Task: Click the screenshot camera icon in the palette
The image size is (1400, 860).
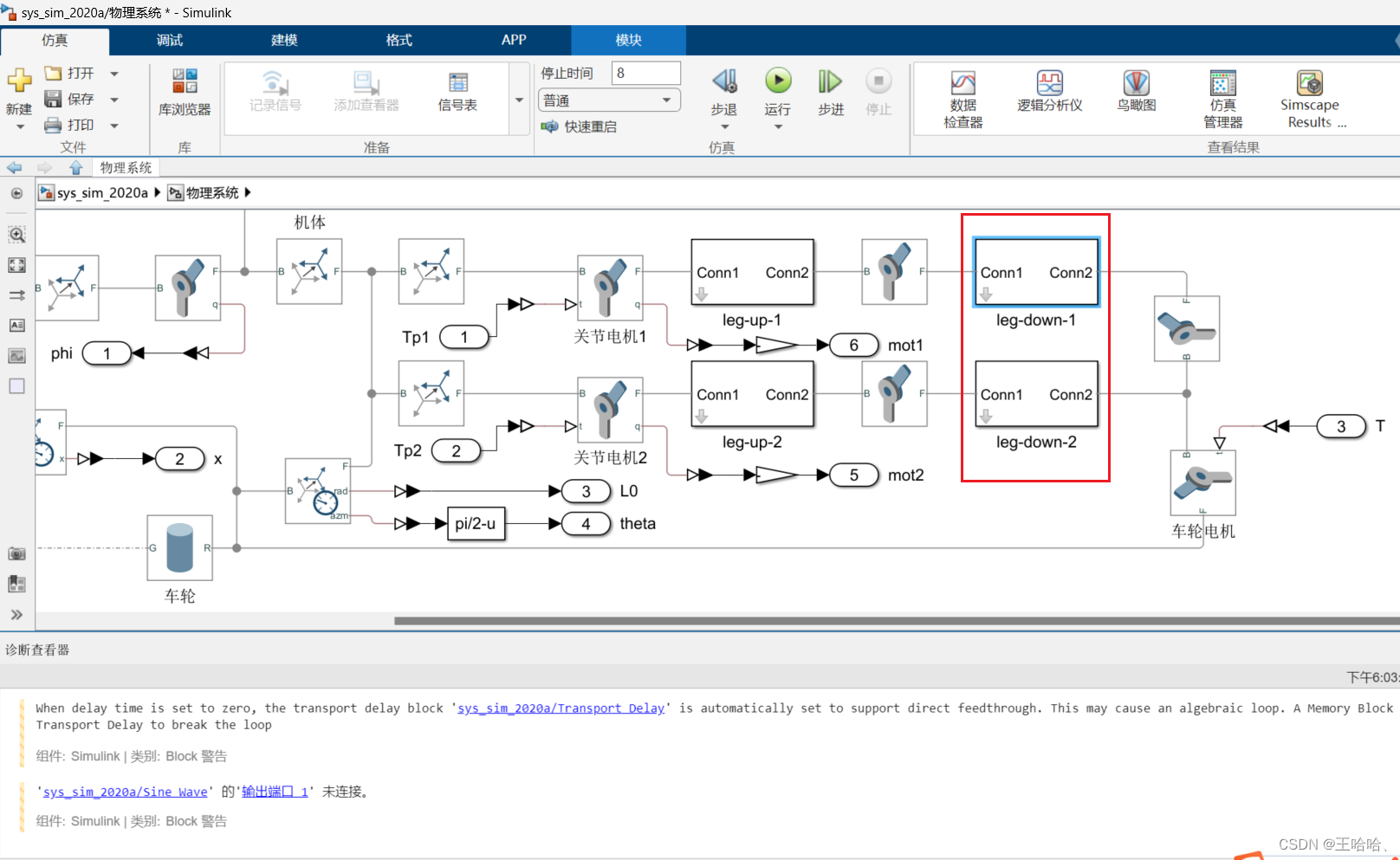Action: pyautogui.click(x=16, y=553)
